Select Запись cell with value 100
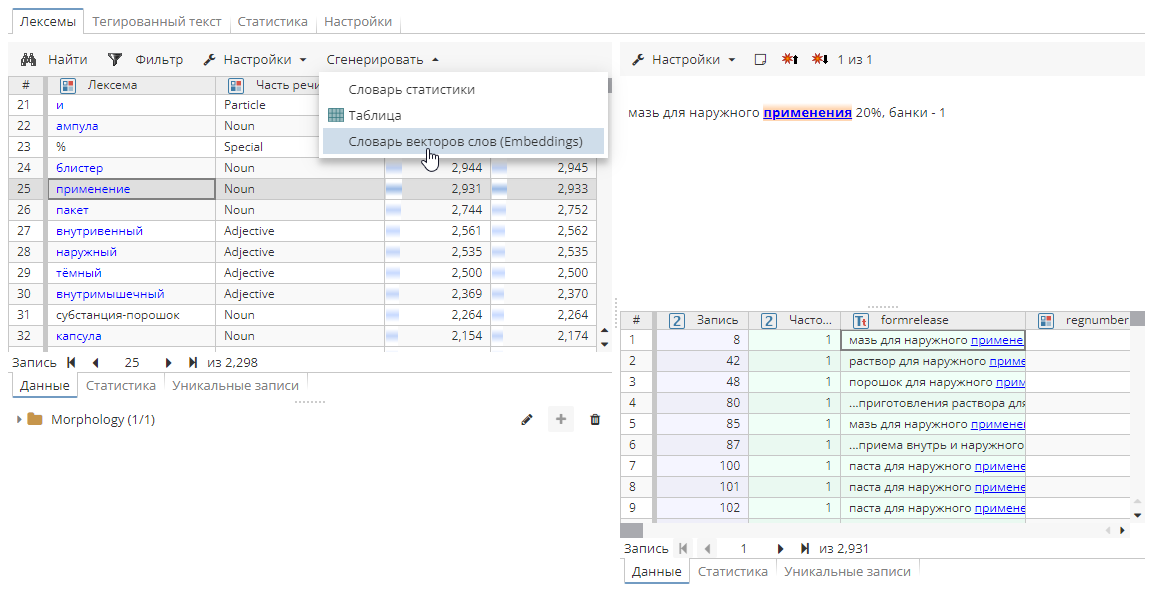 pos(702,466)
